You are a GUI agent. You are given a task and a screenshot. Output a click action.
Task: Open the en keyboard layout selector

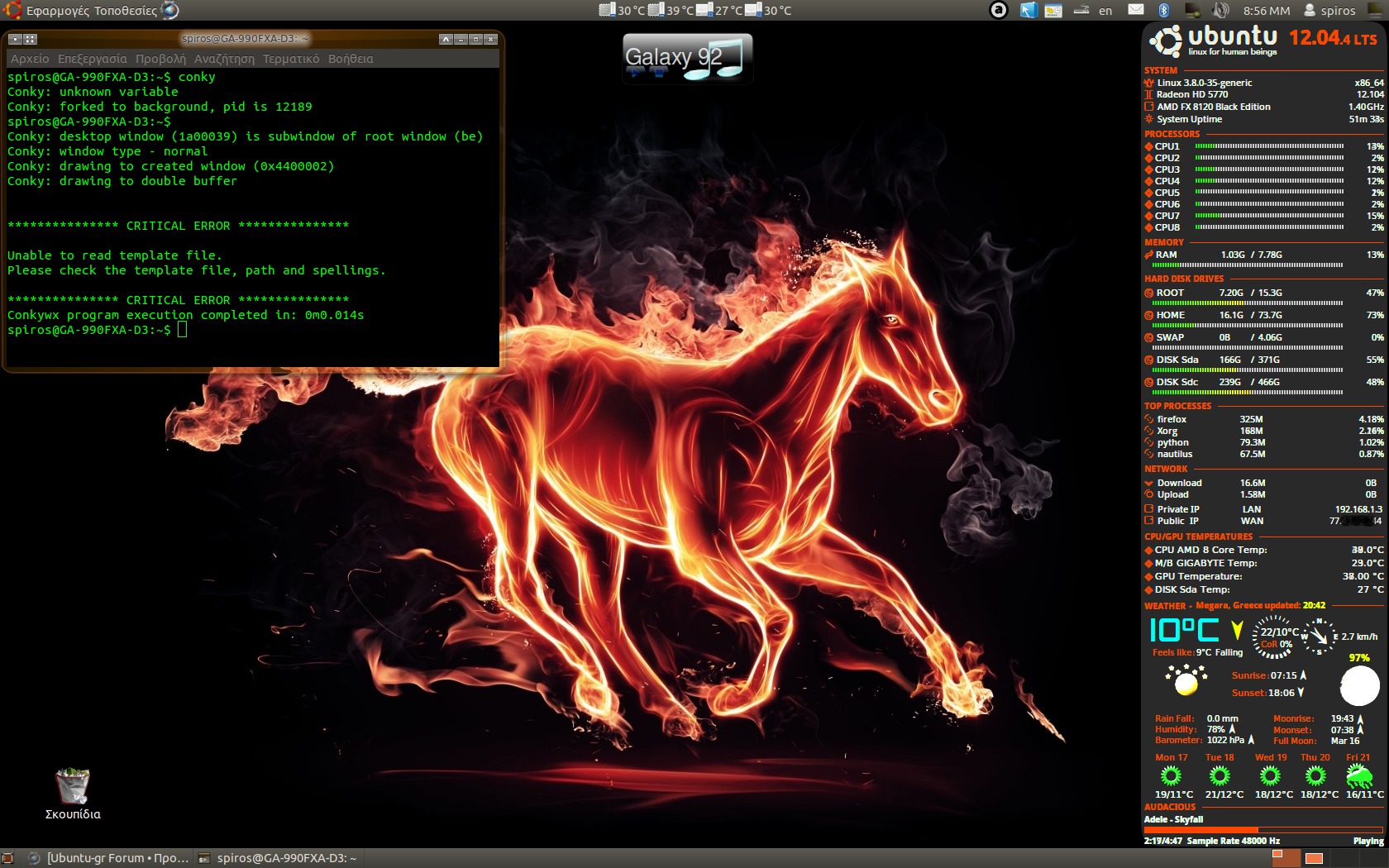(x=1105, y=10)
